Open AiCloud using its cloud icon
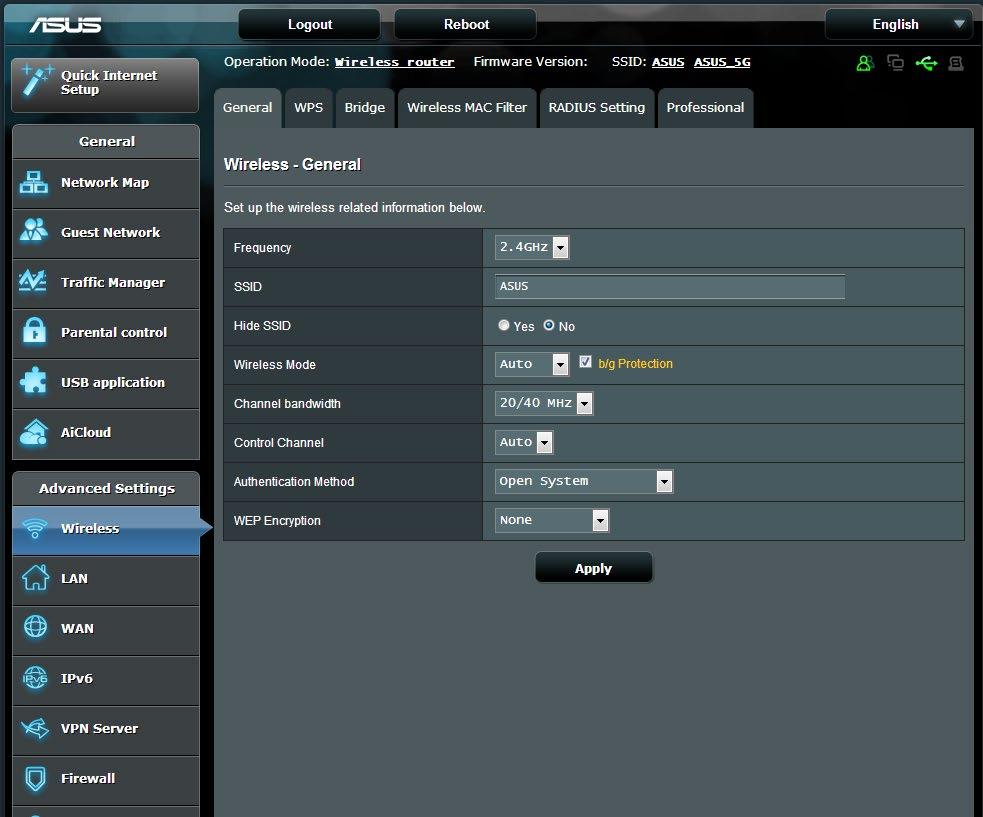 (34, 432)
